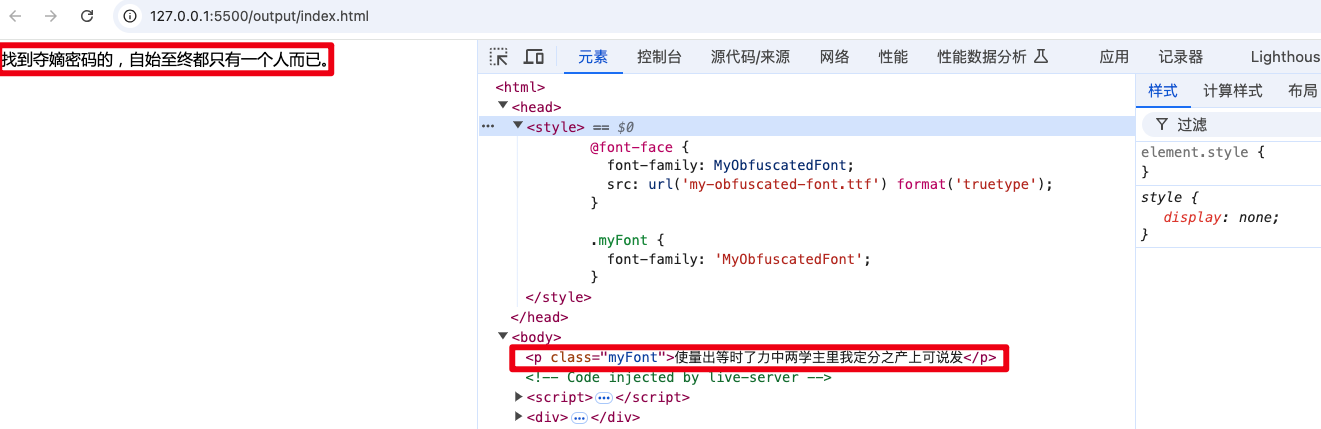The image size is (1321, 429).
Task: Open the 控制台 tab
Action: (659, 57)
